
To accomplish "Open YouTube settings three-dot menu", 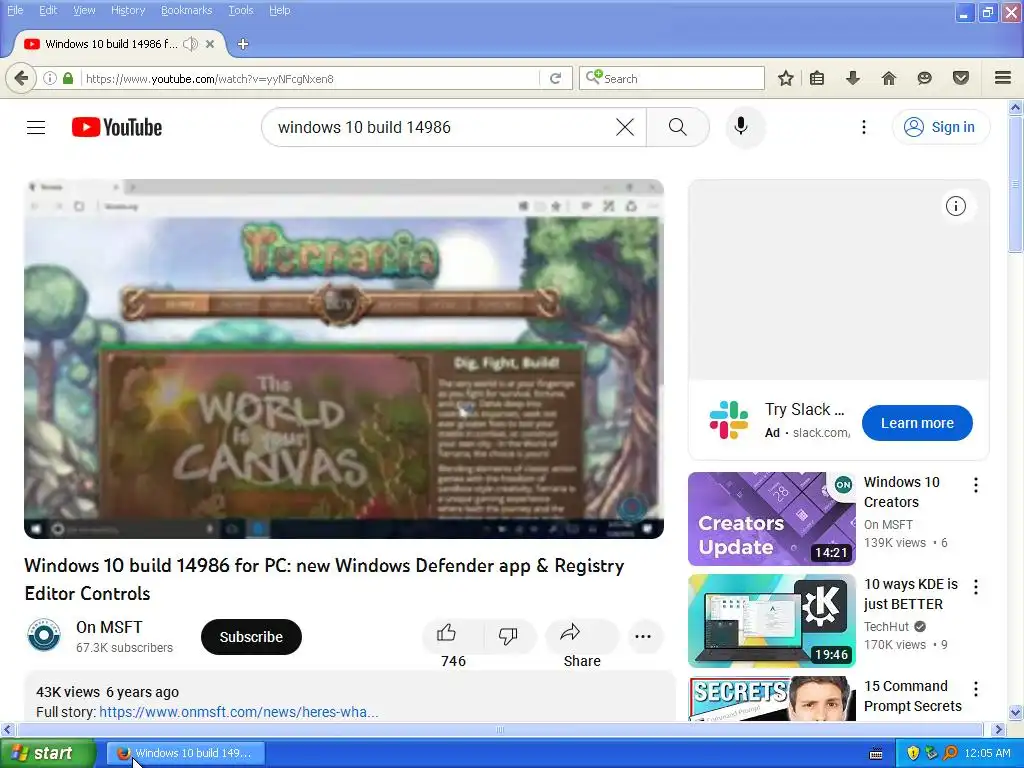I will [864, 127].
